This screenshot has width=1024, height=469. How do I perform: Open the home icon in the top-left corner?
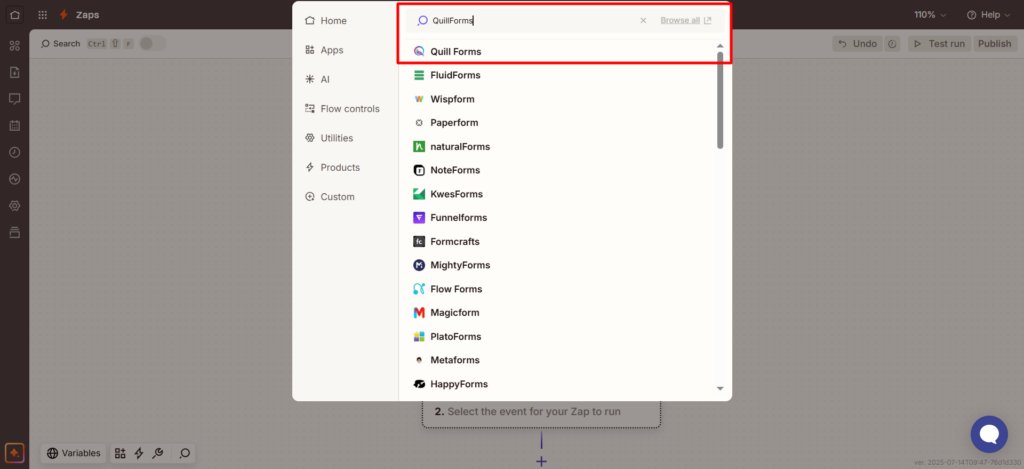(15, 14)
